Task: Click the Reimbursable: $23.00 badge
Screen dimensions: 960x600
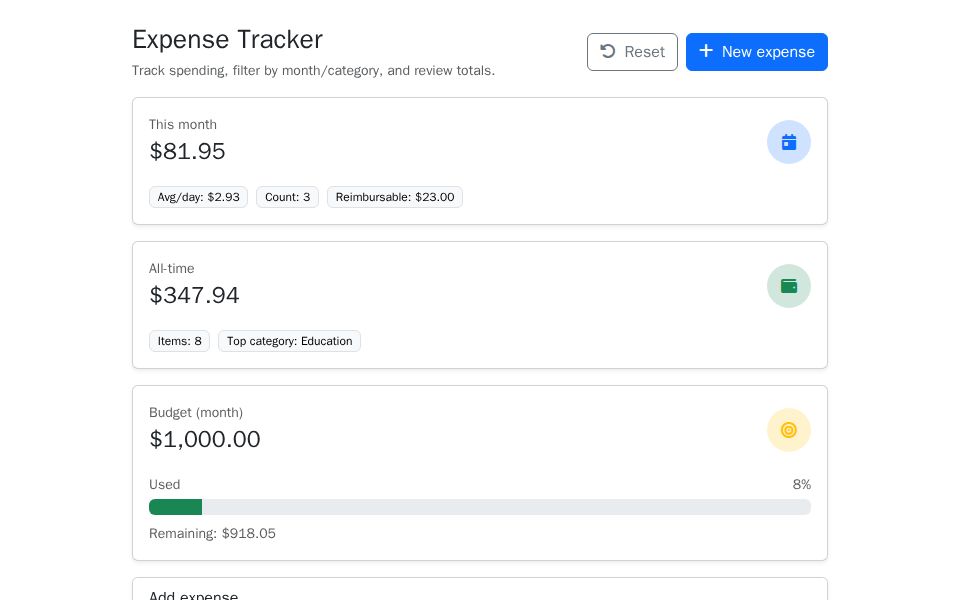Action: tap(394, 197)
